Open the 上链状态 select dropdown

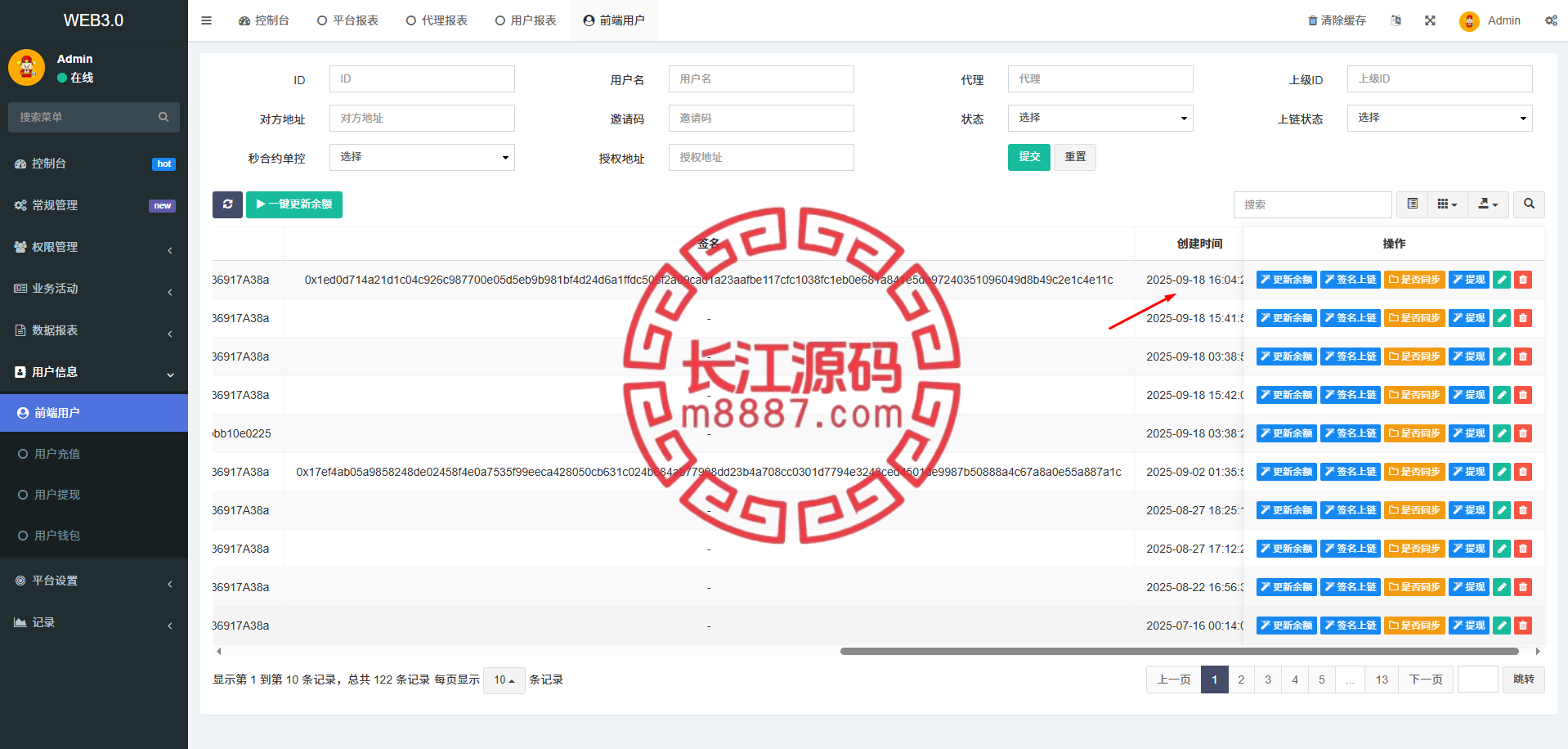click(x=1440, y=118)
